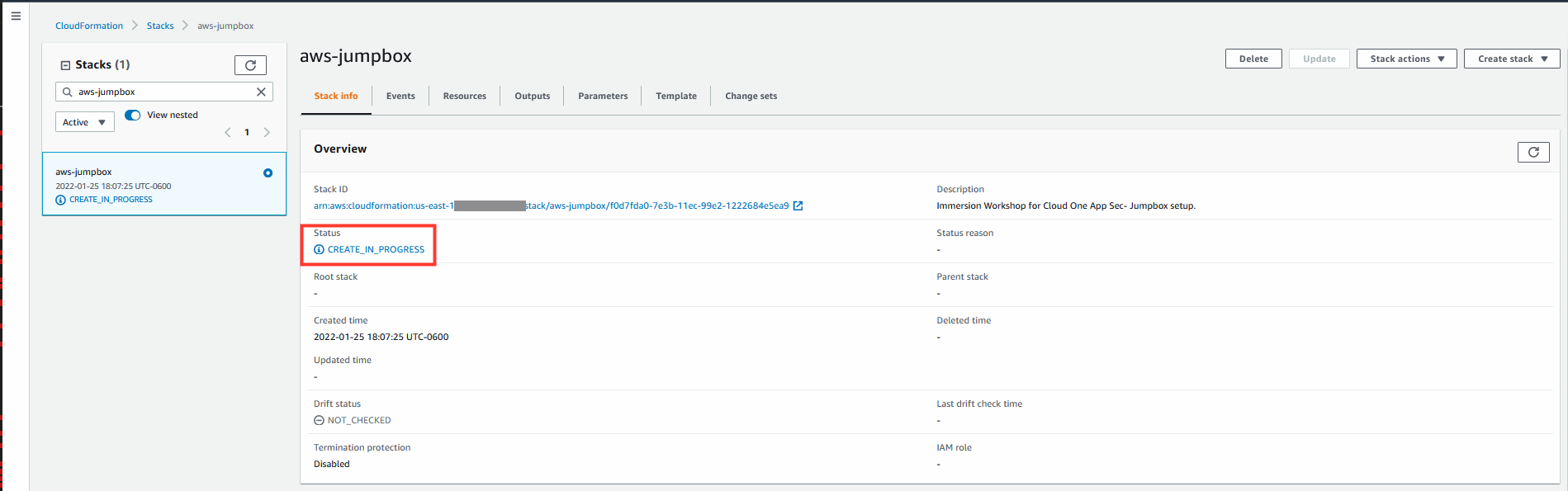Click the Termination protection label
This screenshot has height=491, width=1568.
coord(362,447)
